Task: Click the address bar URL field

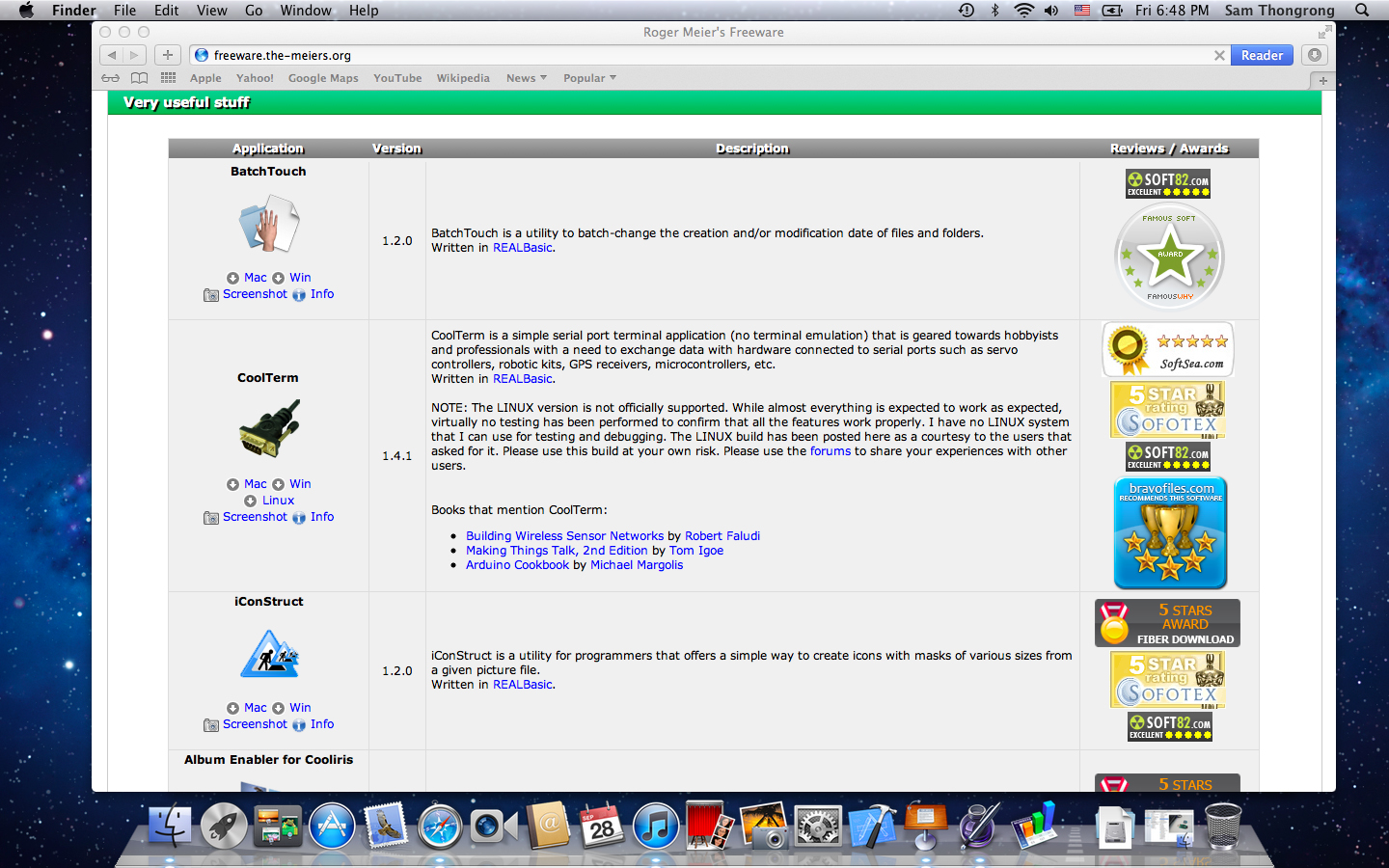Action: tap(709, 56)
